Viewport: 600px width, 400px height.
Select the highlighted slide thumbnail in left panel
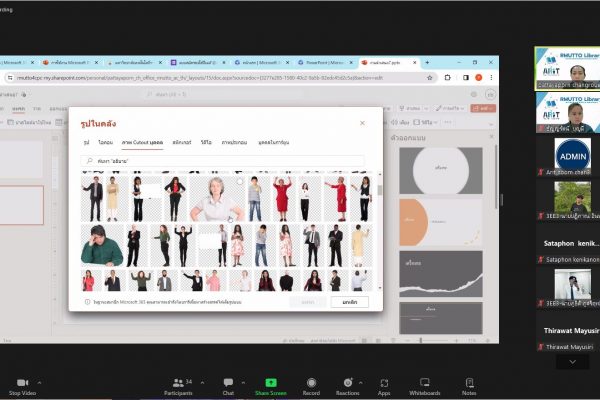click(x=21, y=205)
